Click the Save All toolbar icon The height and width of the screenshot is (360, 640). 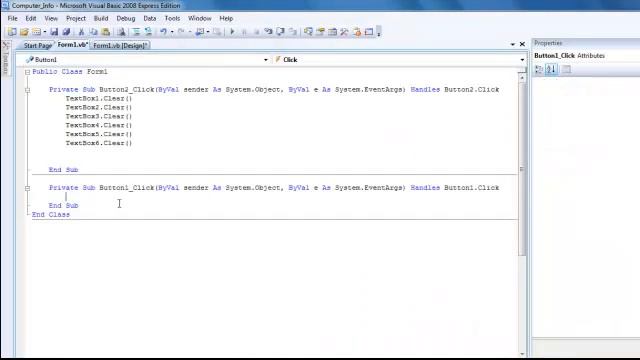[x=66, y=32]
